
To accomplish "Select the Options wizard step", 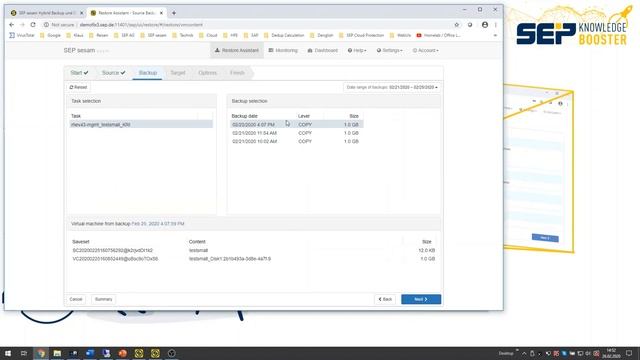I will coord(207,73).
